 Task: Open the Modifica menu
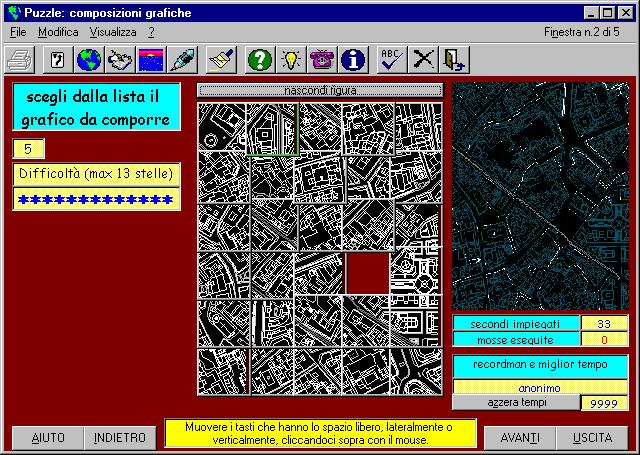coord(58,32)
